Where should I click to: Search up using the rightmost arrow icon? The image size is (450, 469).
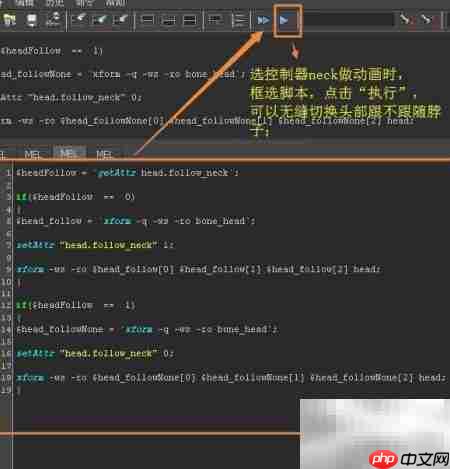click(x=426, y=19)
